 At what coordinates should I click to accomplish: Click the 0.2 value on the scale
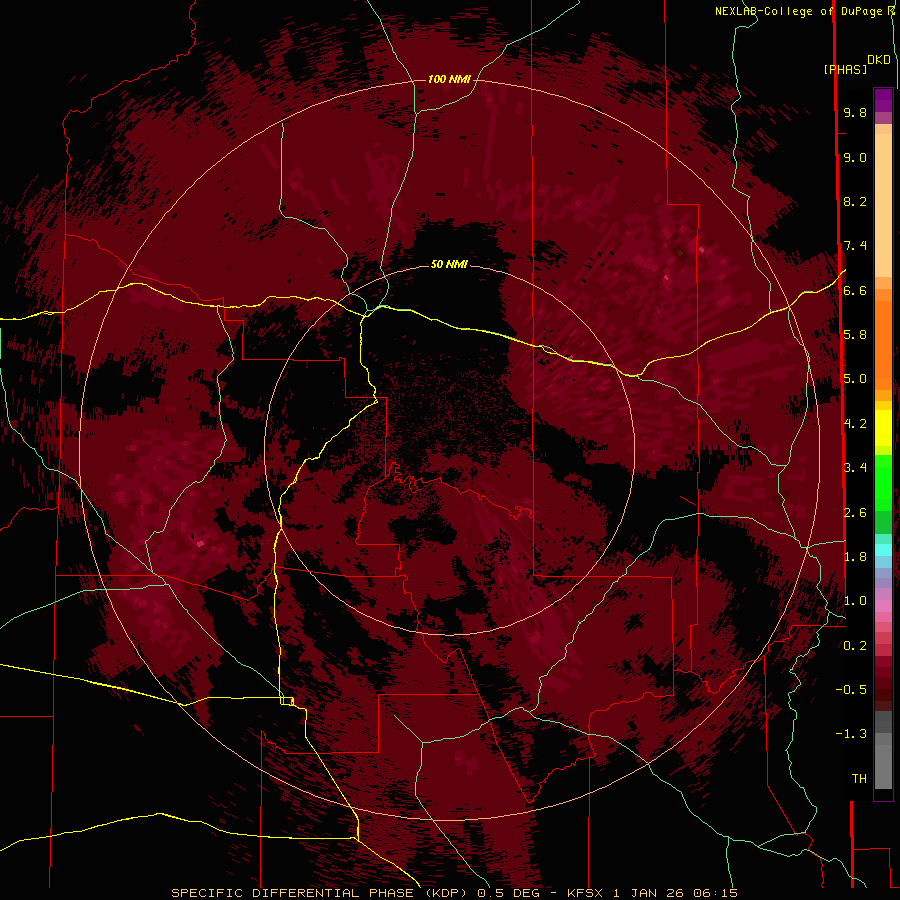855,646
